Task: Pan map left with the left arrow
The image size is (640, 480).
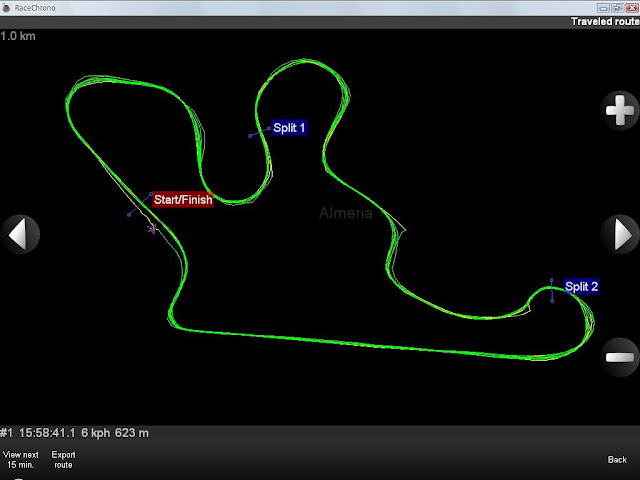Action: tap(20, 234)
